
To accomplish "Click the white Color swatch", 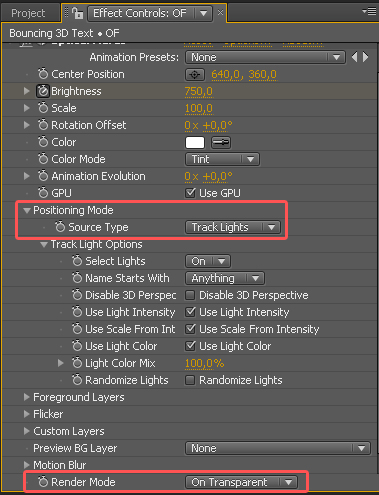I will pyautogui.click(x=195, y=143).
